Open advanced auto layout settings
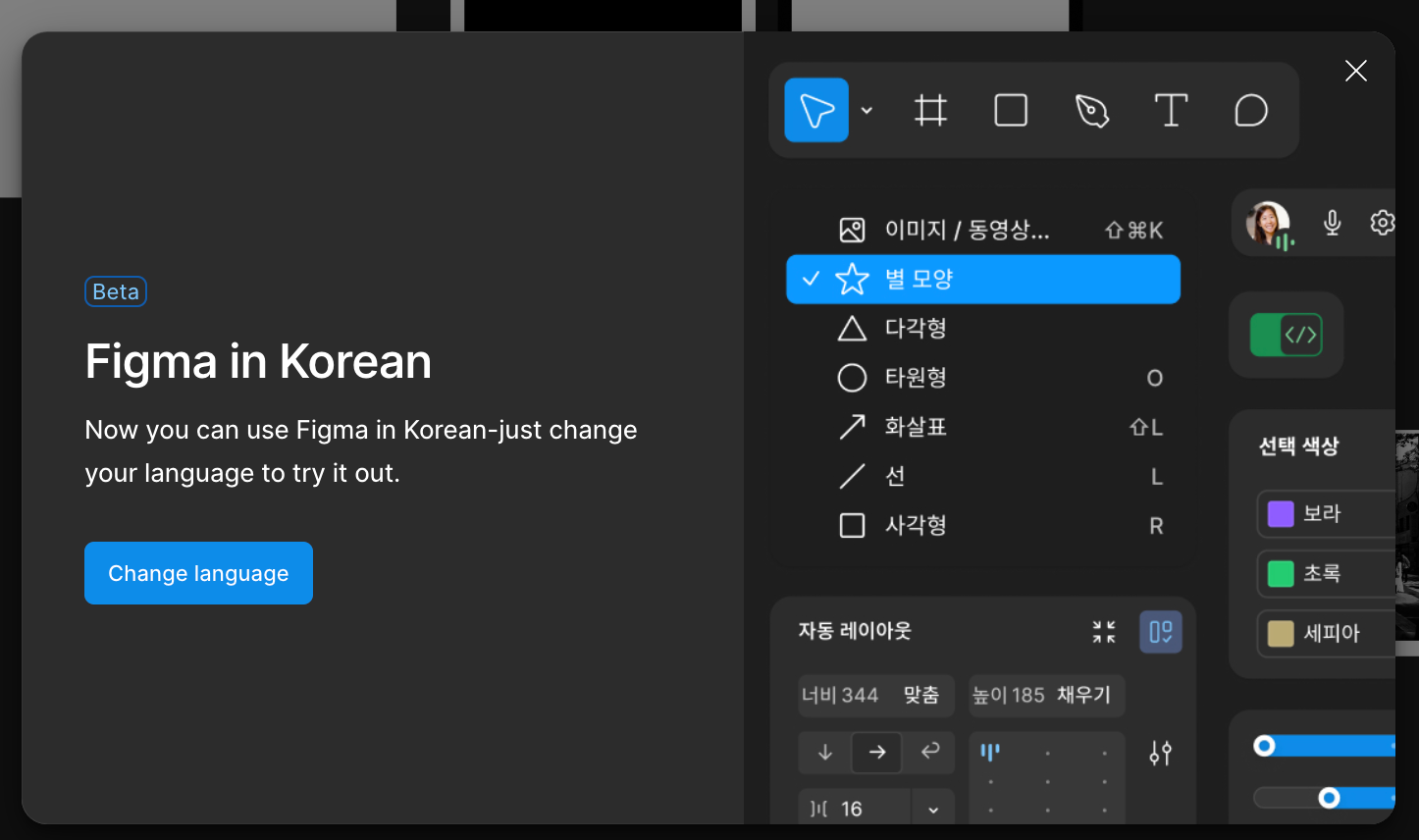1419x840 pixels. (1160, 753)
